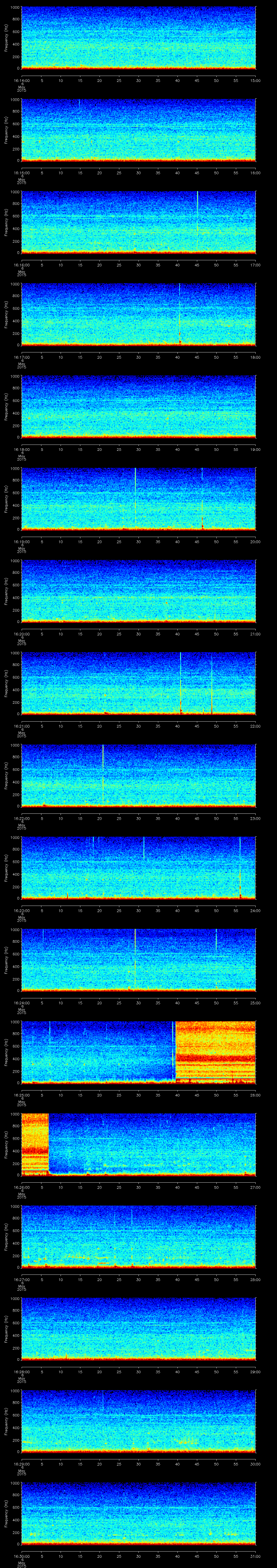Viewport: 277px width, 1568px height.
Task: Click the 16:21:00 start time label
Action: 21,726
